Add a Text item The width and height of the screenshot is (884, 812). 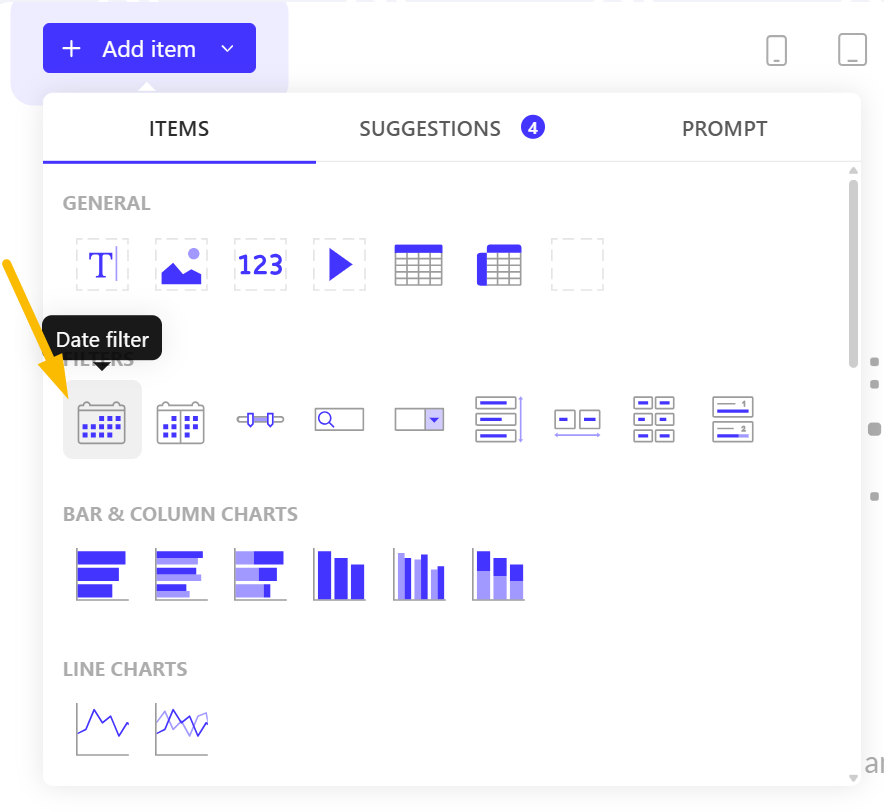pyautogui.click(x=102, y=264)
